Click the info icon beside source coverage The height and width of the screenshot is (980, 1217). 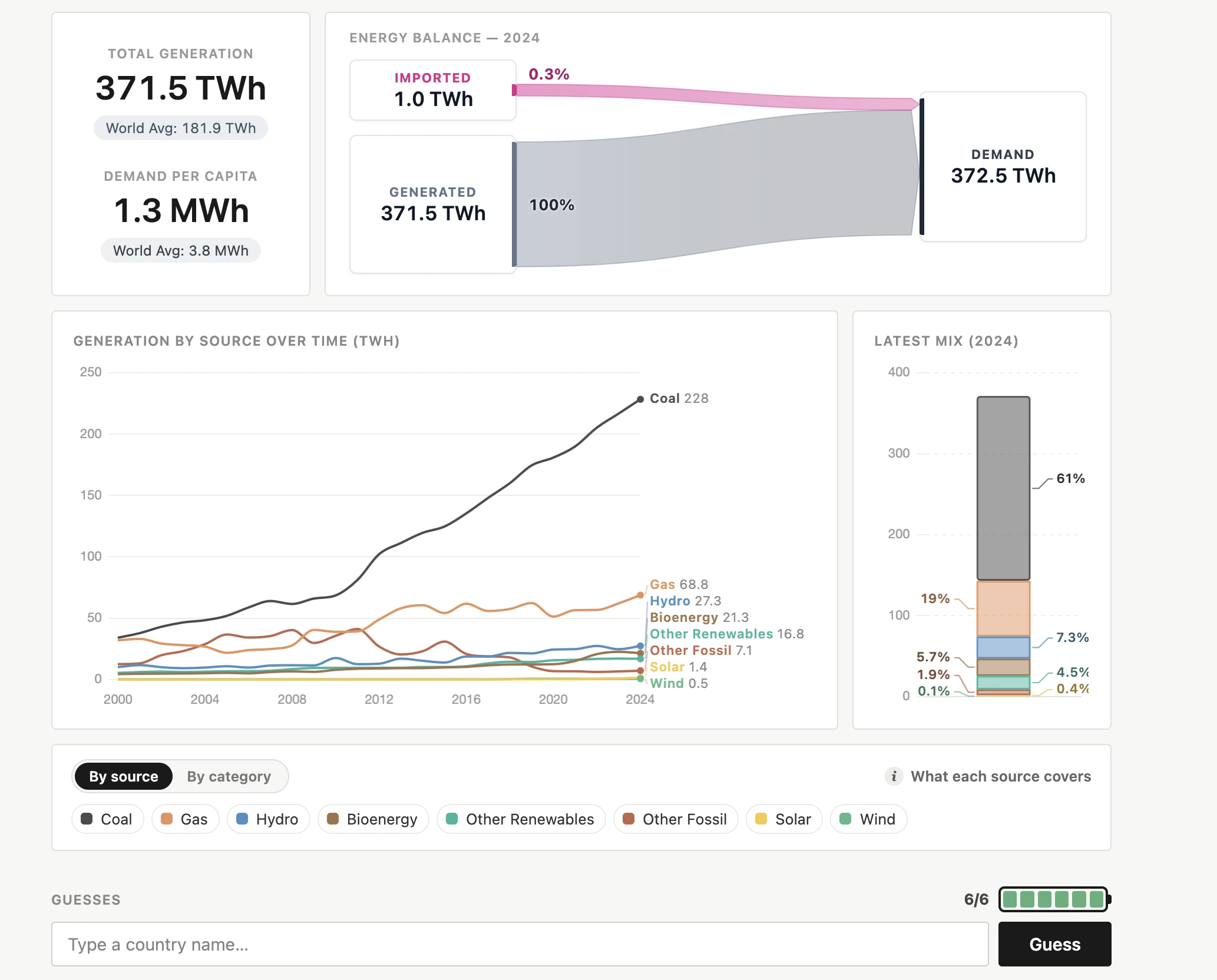click(894, 776)
